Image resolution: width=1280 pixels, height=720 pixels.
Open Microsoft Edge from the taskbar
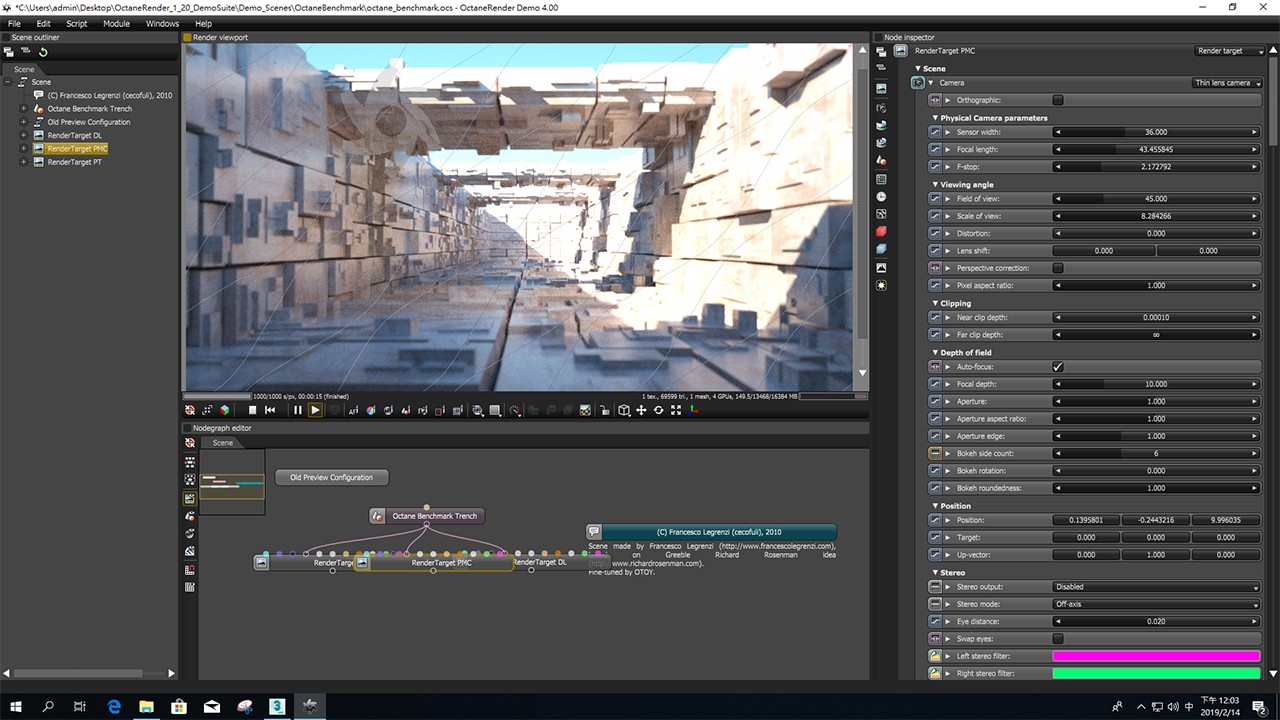pos(114,706)
